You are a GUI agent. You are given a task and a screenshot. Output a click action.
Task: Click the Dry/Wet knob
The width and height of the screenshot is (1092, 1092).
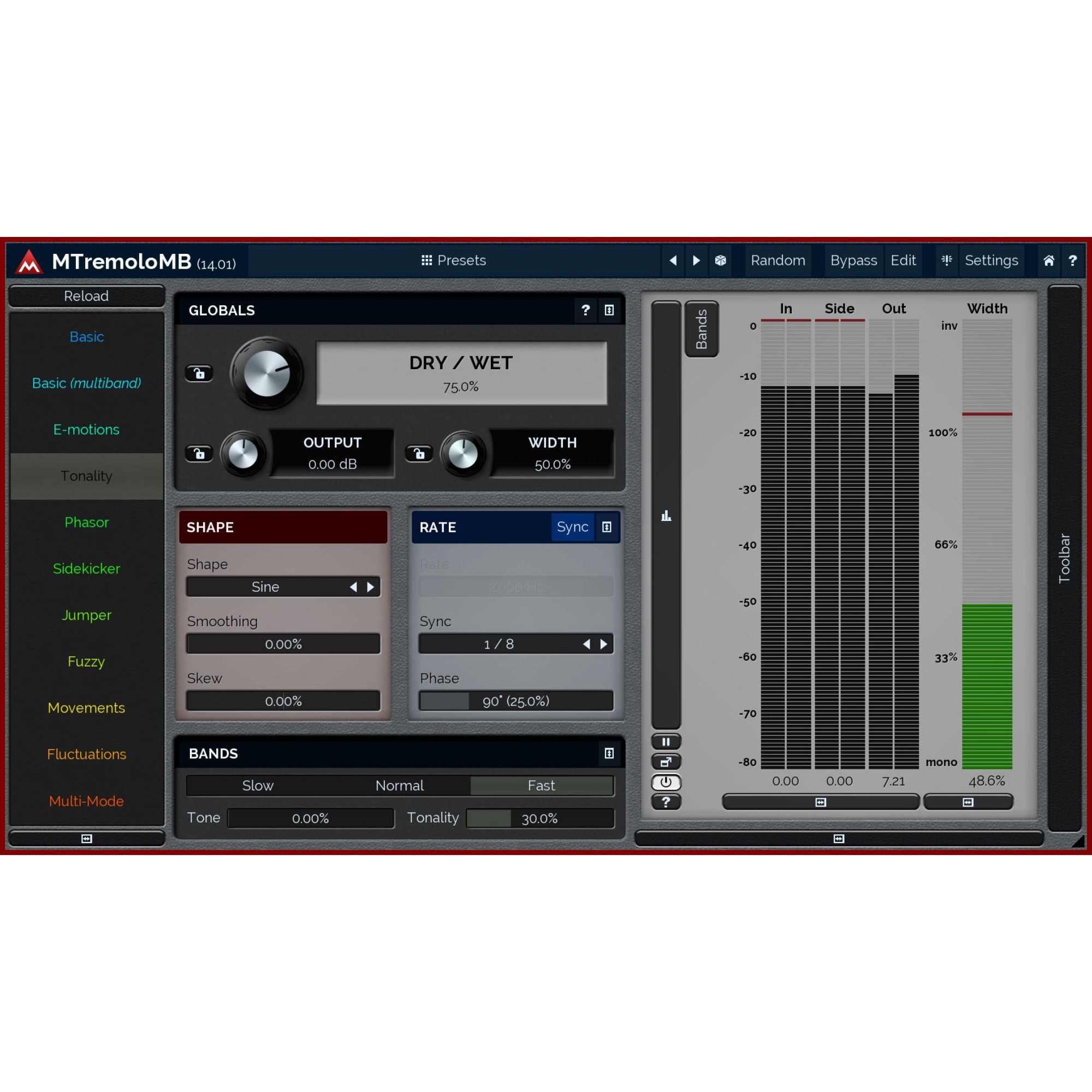tap(266, 373)
